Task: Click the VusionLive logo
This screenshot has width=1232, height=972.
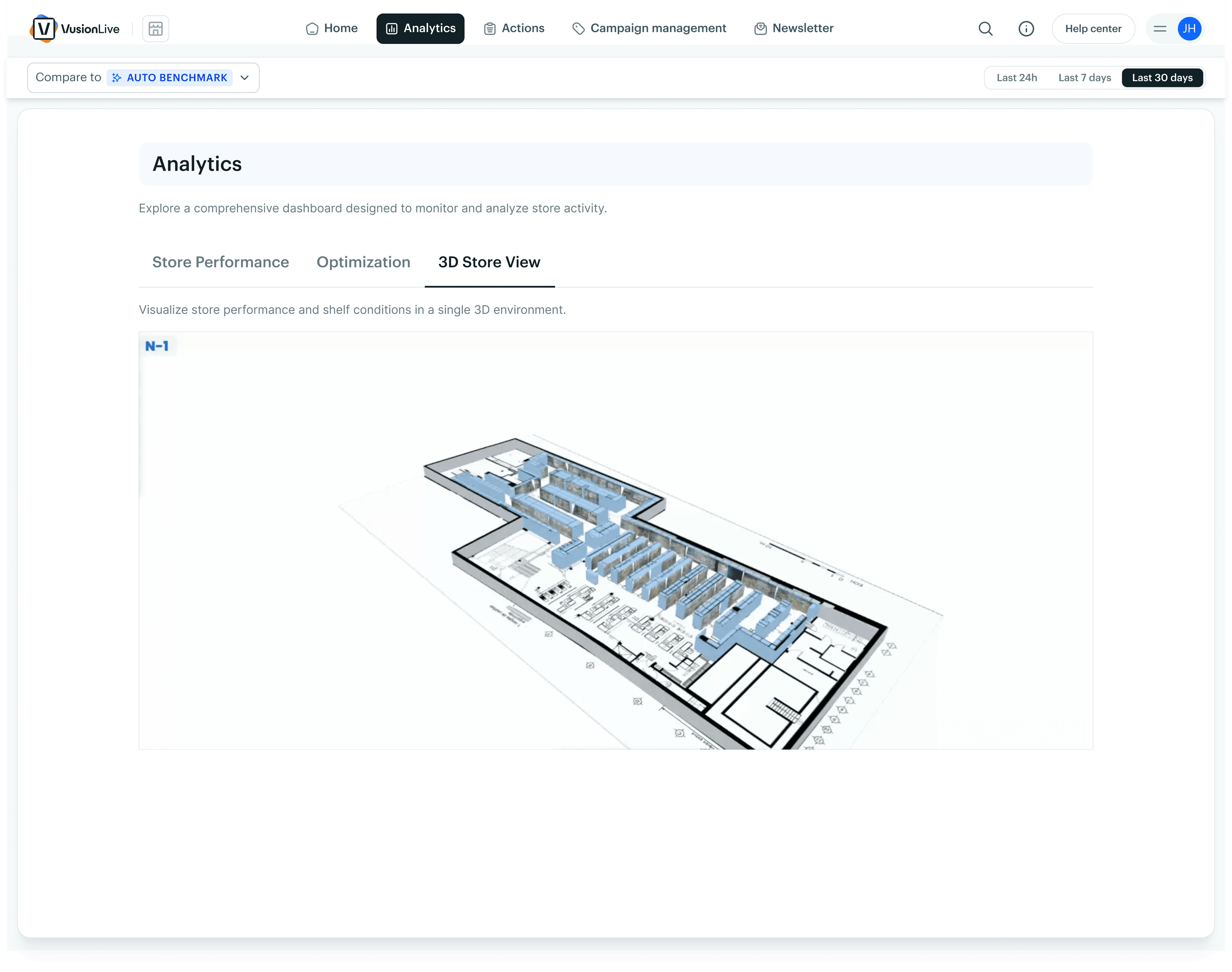Action: 74,29
